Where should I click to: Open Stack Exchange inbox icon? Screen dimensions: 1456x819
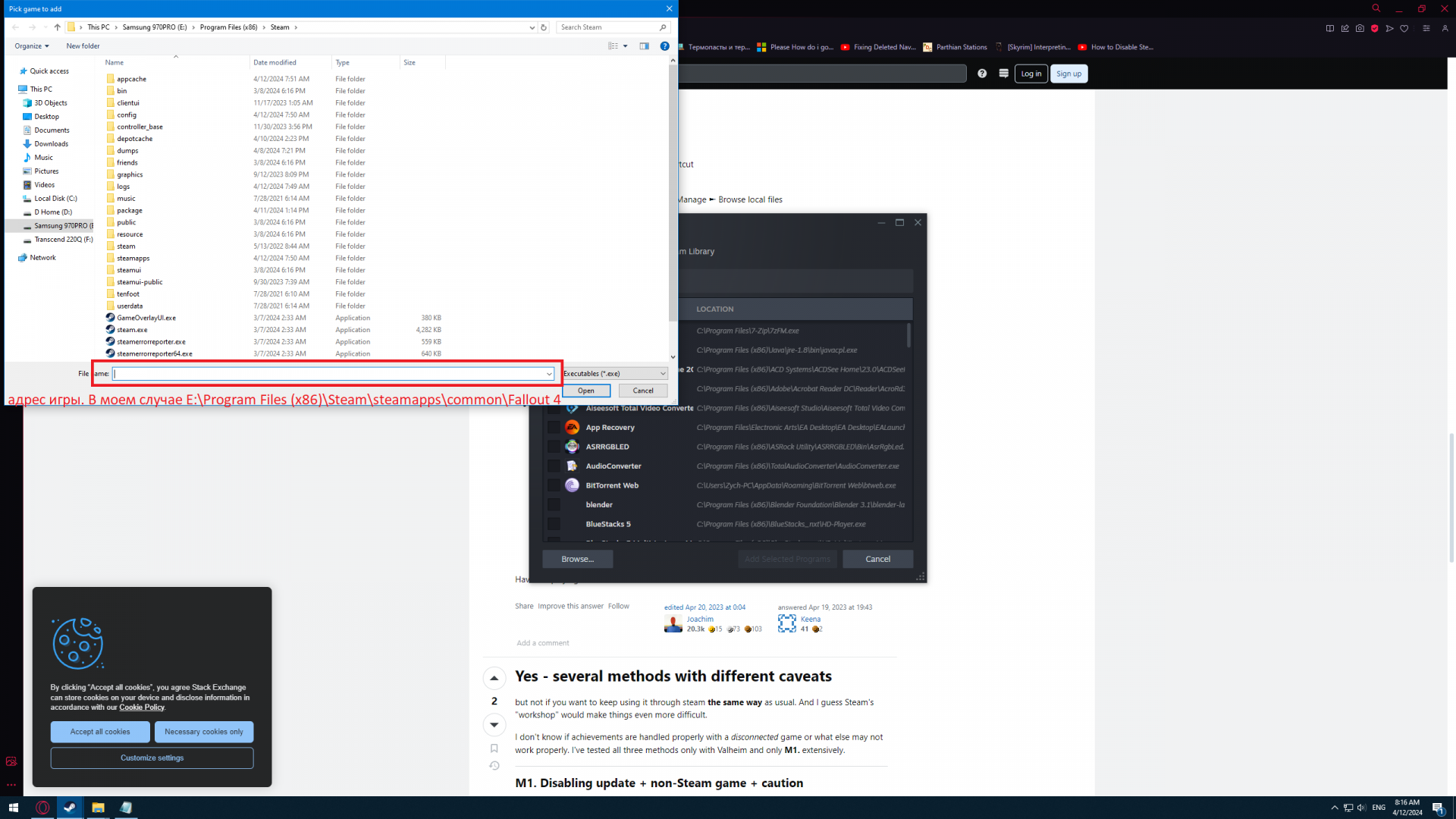tap(1003, 74)
